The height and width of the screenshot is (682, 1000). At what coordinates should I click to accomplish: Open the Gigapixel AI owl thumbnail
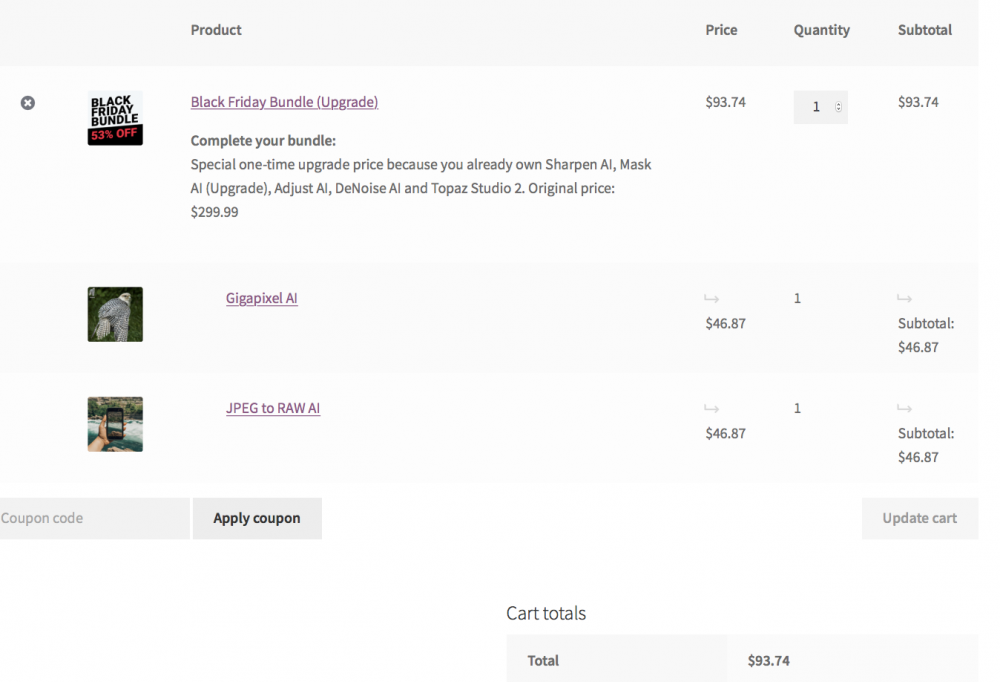[x=115, y=314]
